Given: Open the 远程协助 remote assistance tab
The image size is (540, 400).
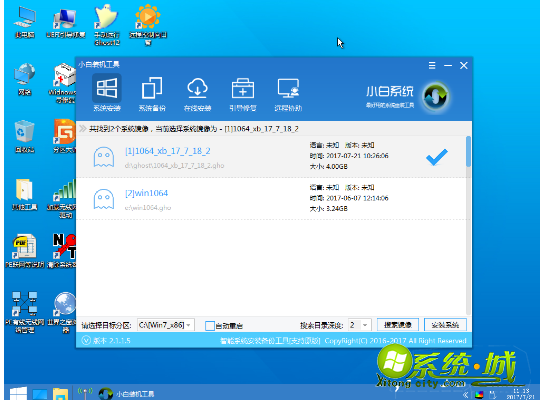Looking at the screenshot, I should [288, 94].
